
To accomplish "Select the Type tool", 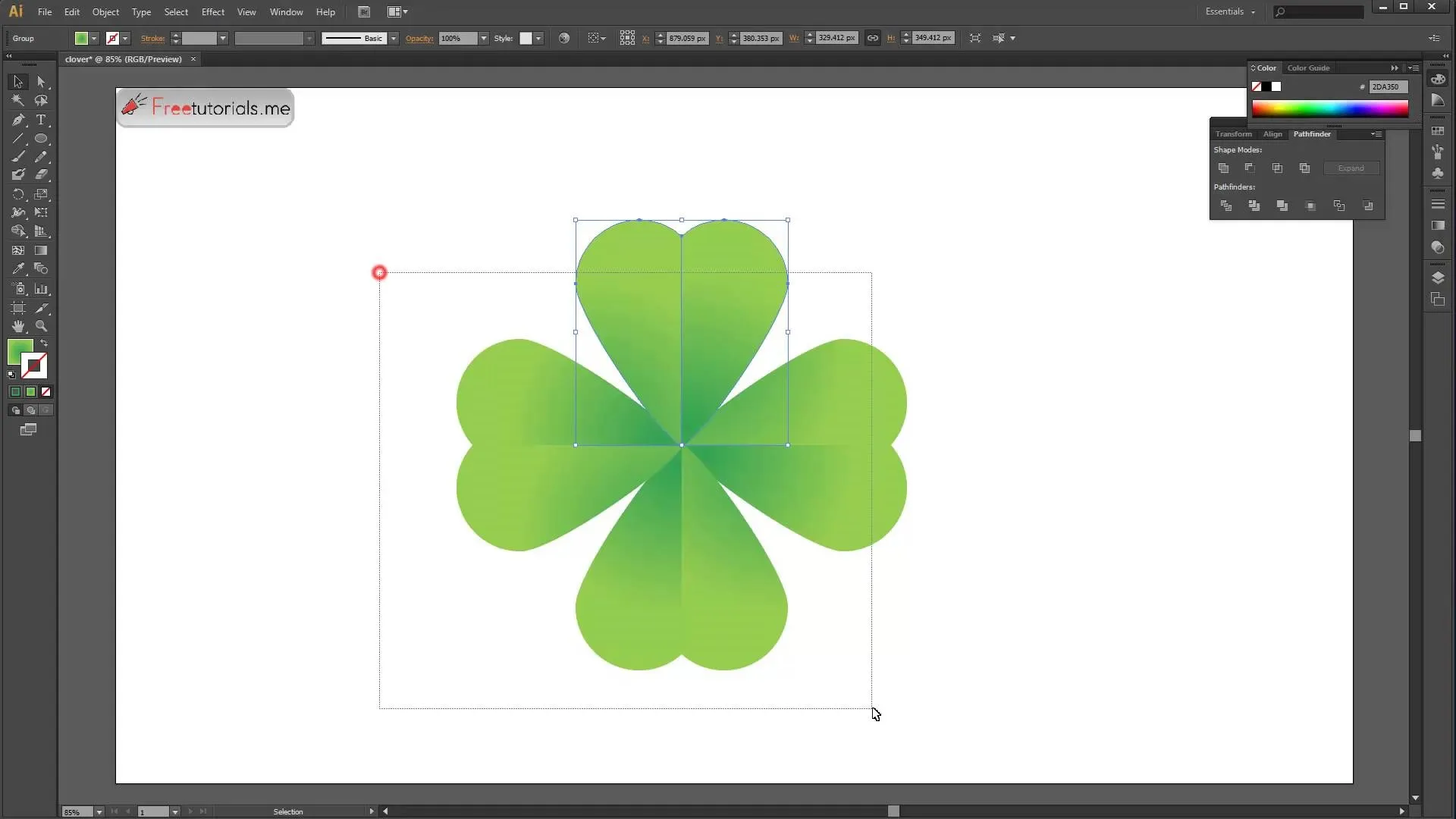I will pos(41,120).
